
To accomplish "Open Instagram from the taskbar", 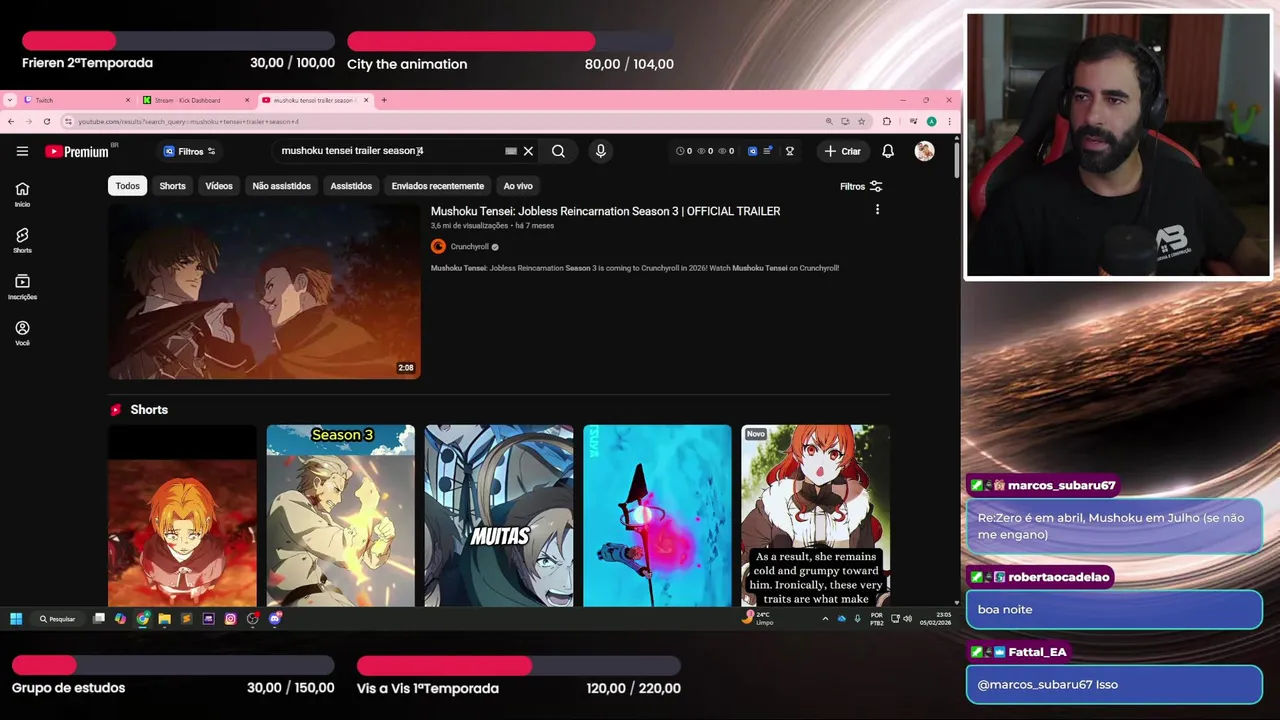I will point(230,619).
